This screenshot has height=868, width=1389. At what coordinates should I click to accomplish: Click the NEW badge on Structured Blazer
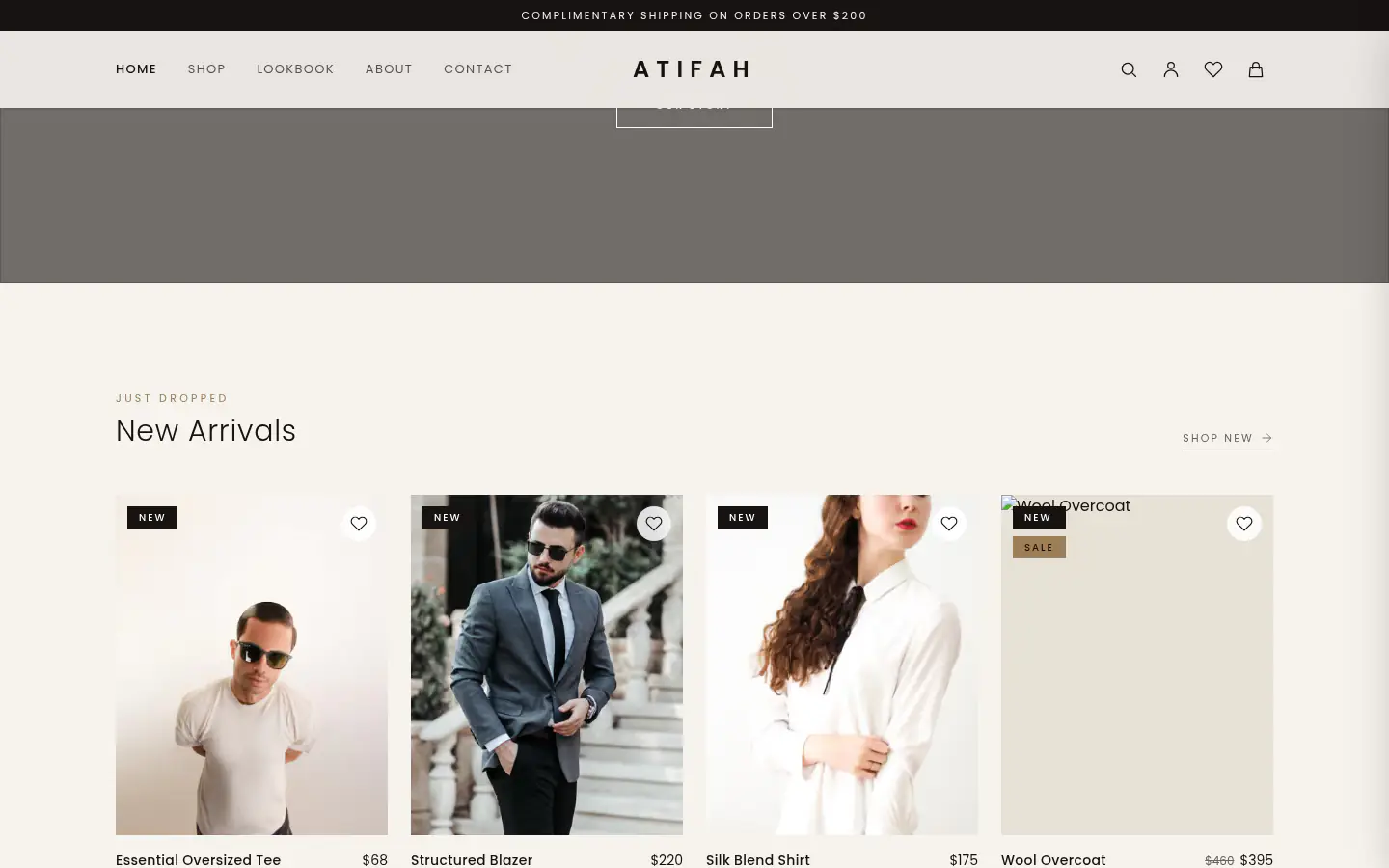[448, 517]
